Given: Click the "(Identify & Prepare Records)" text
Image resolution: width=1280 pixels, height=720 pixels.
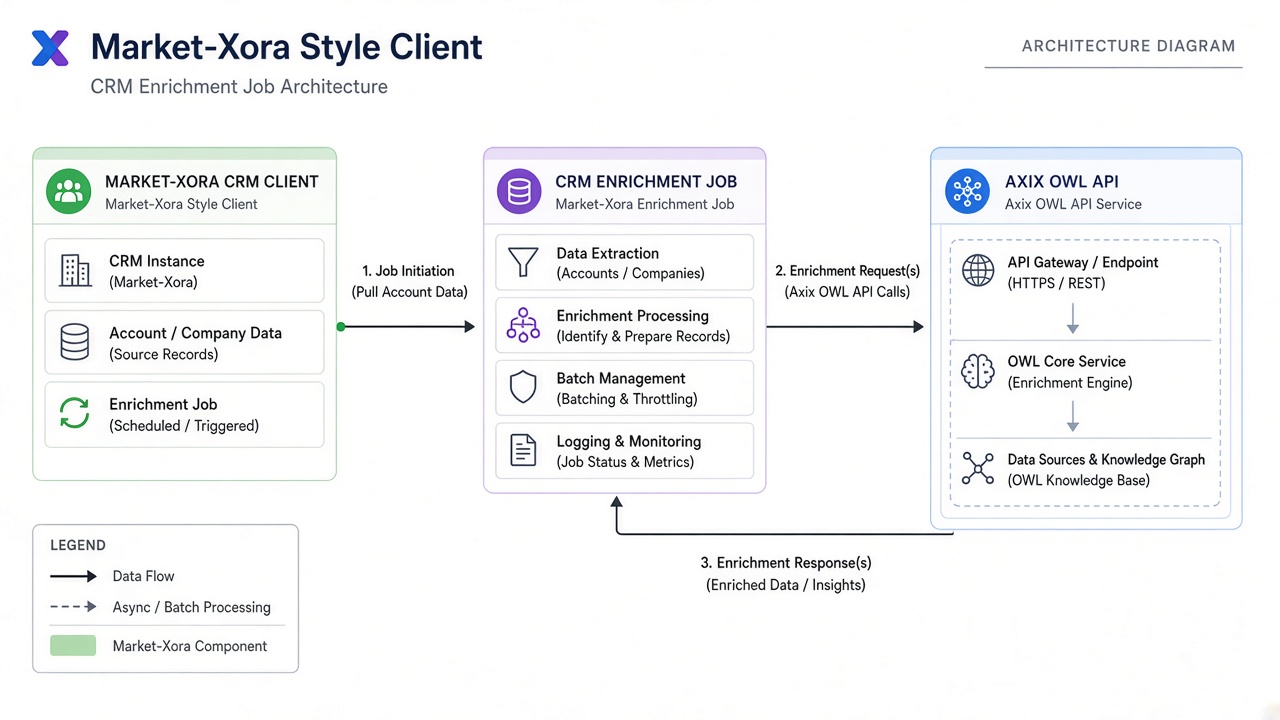Looking at the screenshot, I should [643, 336].
